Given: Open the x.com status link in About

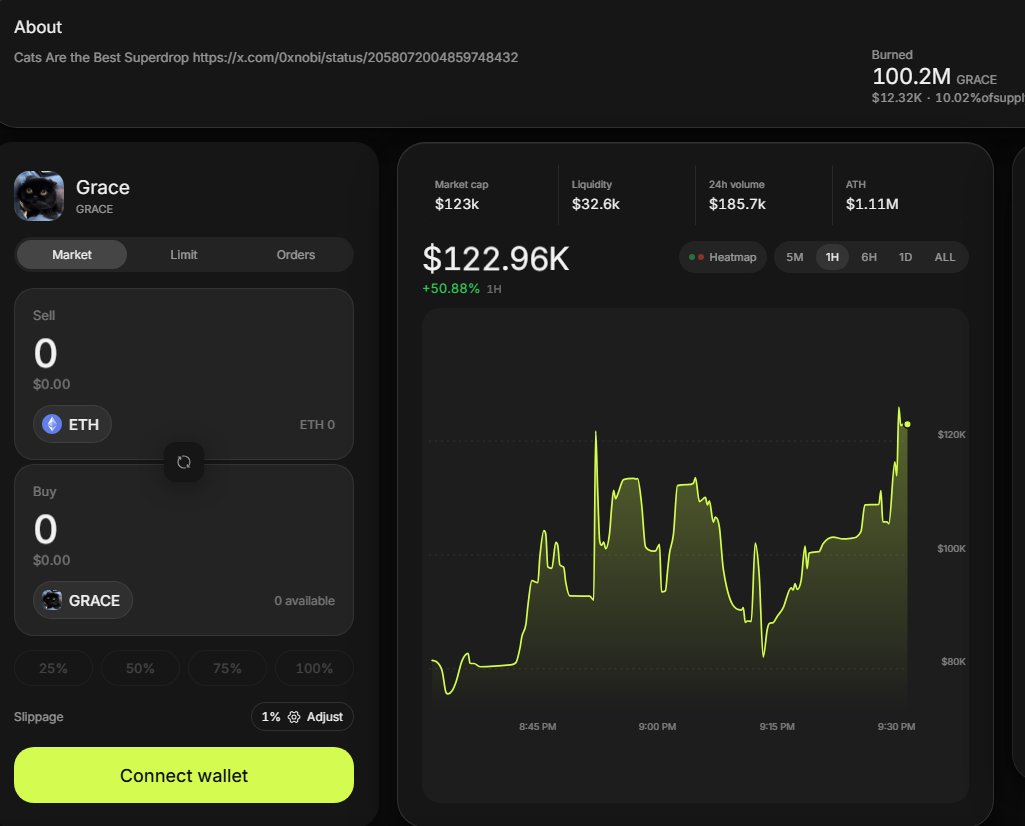Looking at the screenshot, I should [x=355, y=58].
